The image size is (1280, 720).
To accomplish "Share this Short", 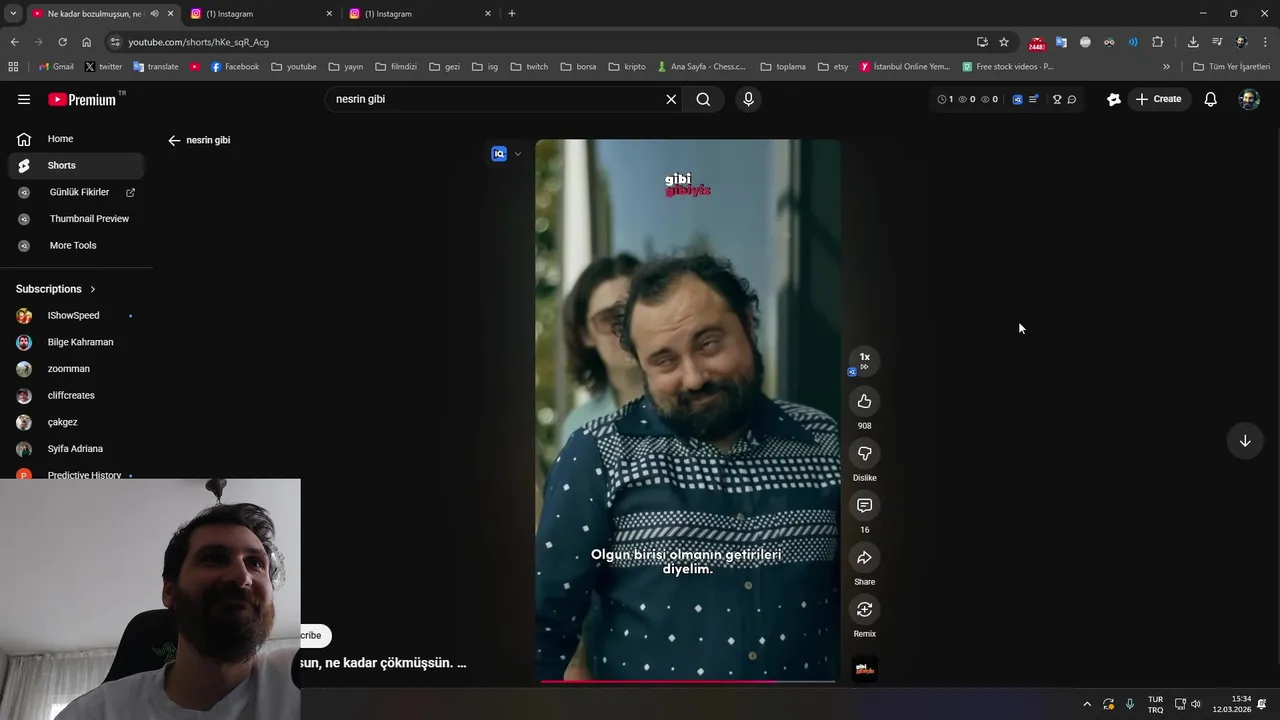I will [865, 558].
